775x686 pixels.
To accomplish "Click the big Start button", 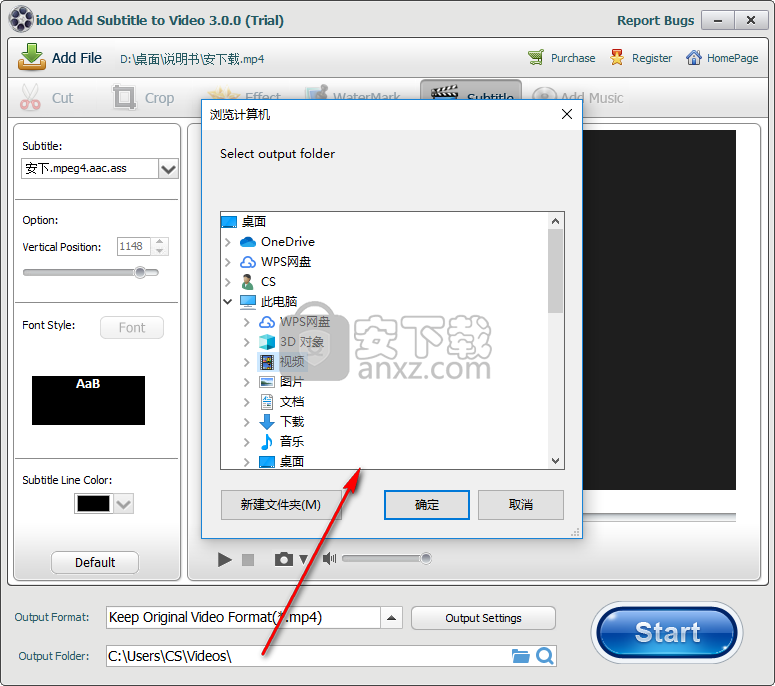I will [667, 633].
